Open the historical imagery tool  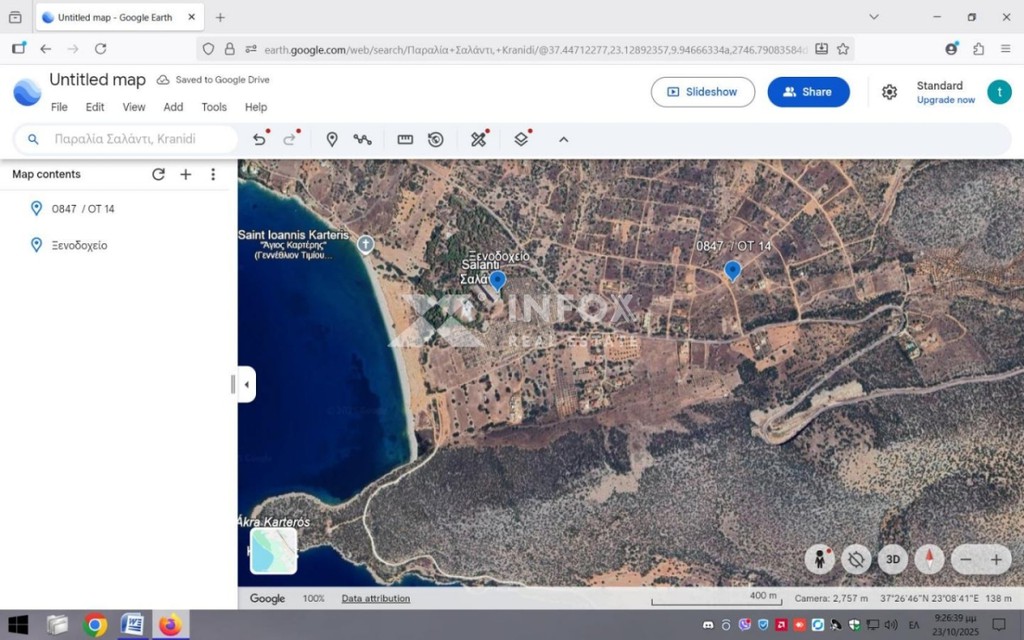point(436,139)
